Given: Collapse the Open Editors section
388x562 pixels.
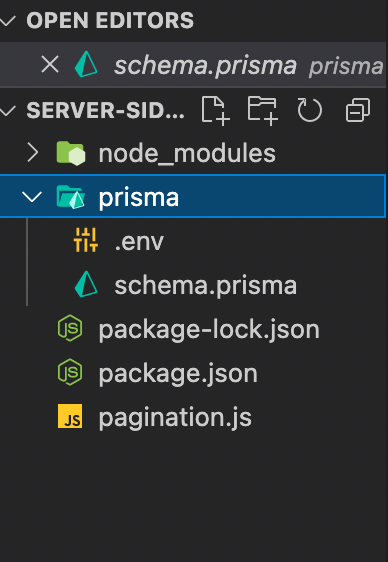Looking at the screenshot, I should 7,20.
